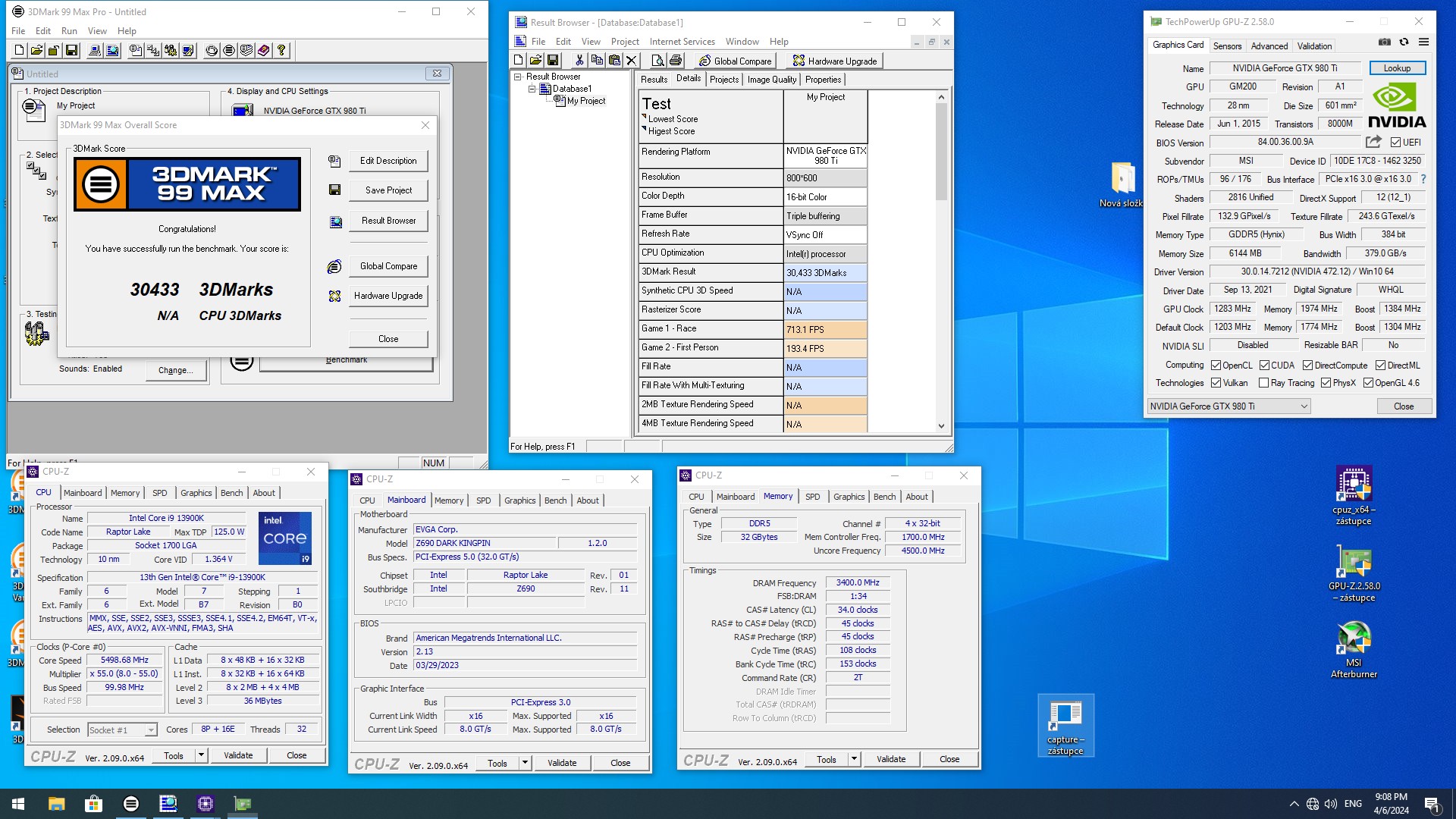This screenshot has height=819, width=1456.
Task: Click the Change... button for sounds setting
Action: click(175, 370)
